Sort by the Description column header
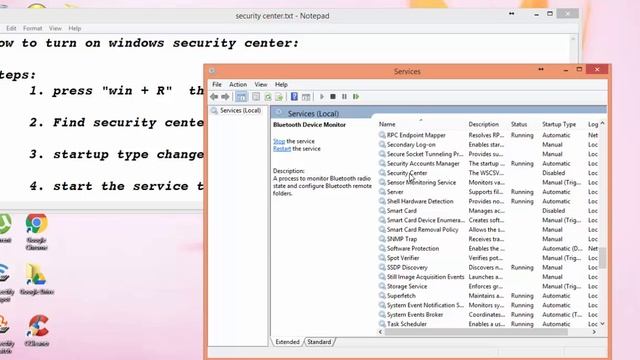Image resolution: width=640 pixels, height=360 pixels. (484, 124)
